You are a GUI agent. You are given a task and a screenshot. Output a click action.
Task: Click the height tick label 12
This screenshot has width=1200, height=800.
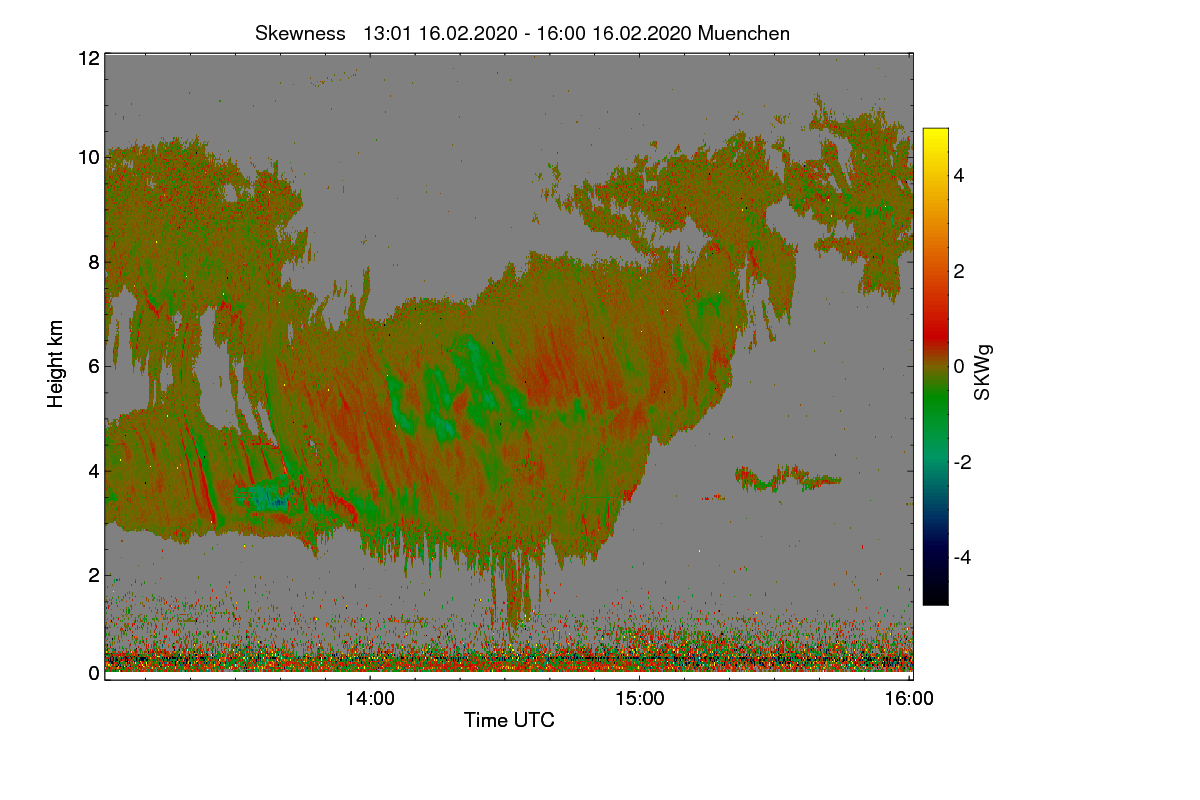point(88,58)
